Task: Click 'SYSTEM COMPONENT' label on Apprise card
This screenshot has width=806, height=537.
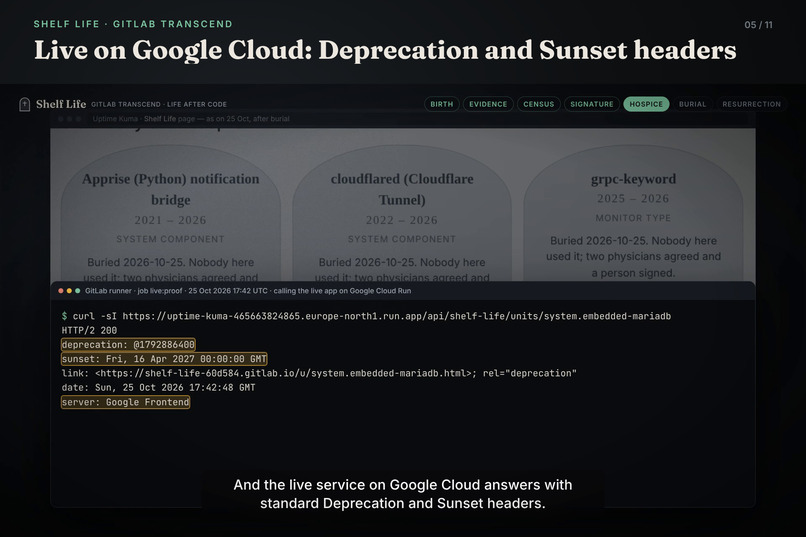Action: [171, 239]
